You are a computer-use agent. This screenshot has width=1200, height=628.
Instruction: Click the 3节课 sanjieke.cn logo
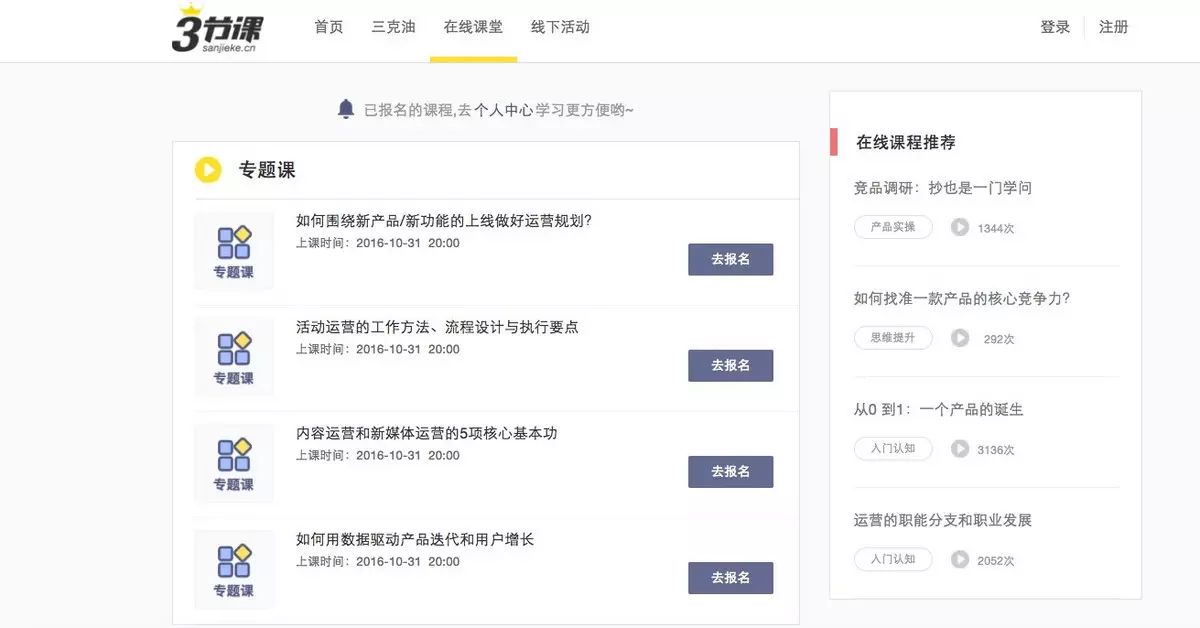click(220, 28)
